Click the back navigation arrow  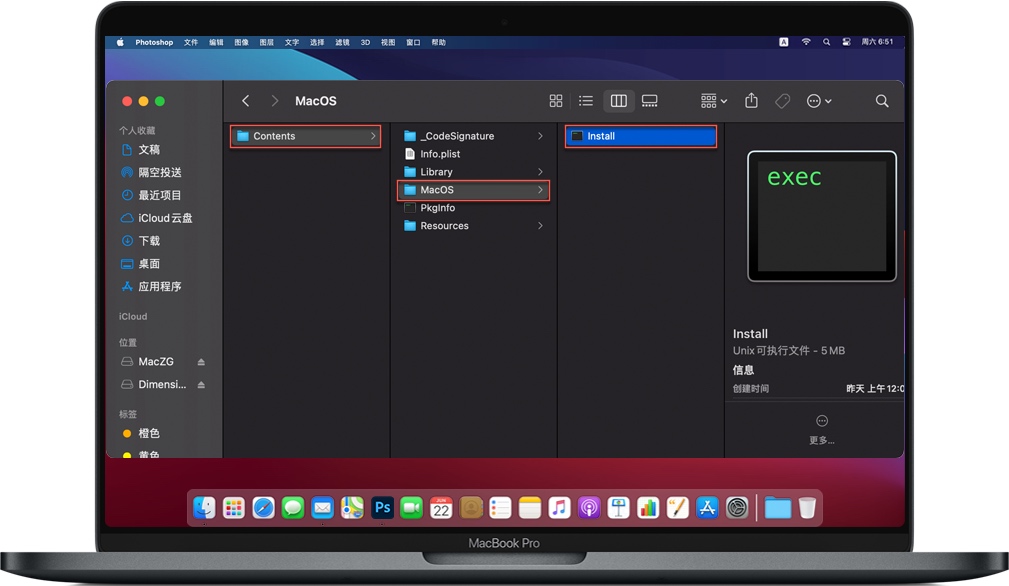pos(245,100)
